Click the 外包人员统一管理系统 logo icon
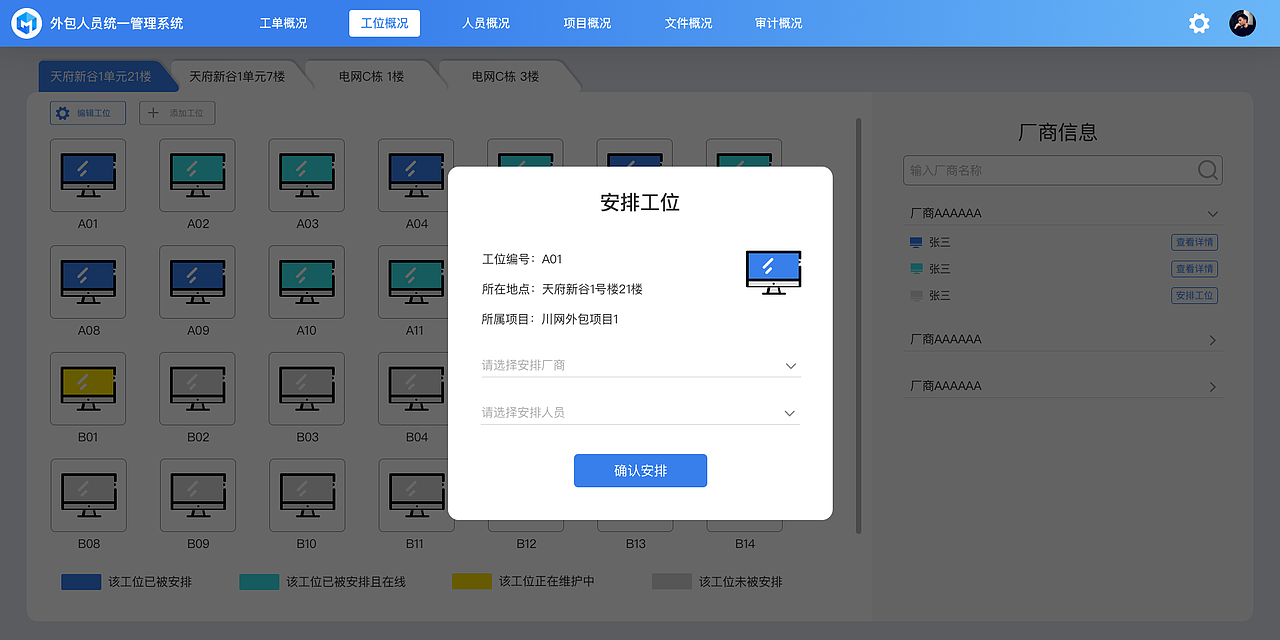 click(x=26, y=22)
